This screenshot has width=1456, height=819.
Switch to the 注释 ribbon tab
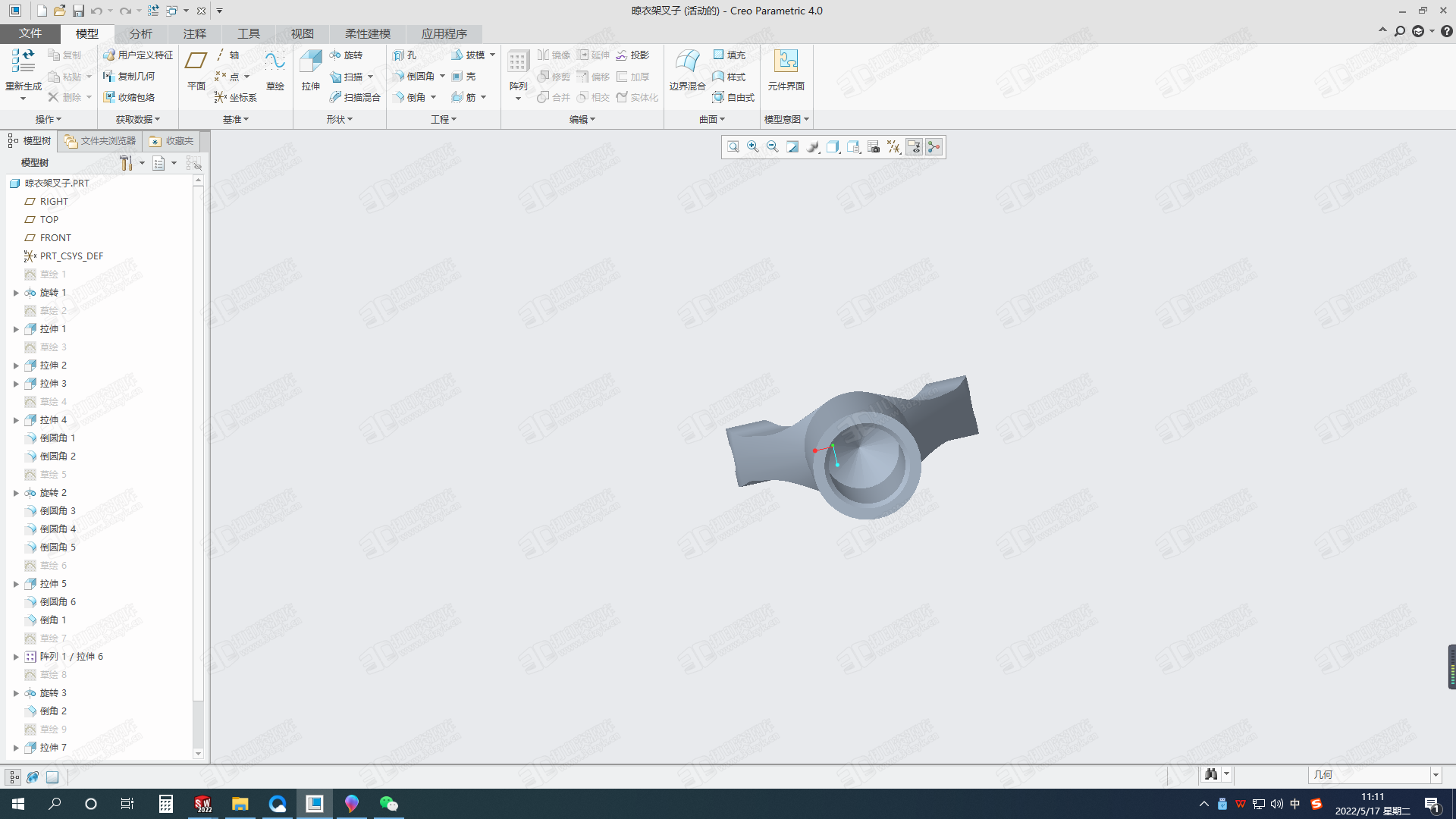coord(195,33)
